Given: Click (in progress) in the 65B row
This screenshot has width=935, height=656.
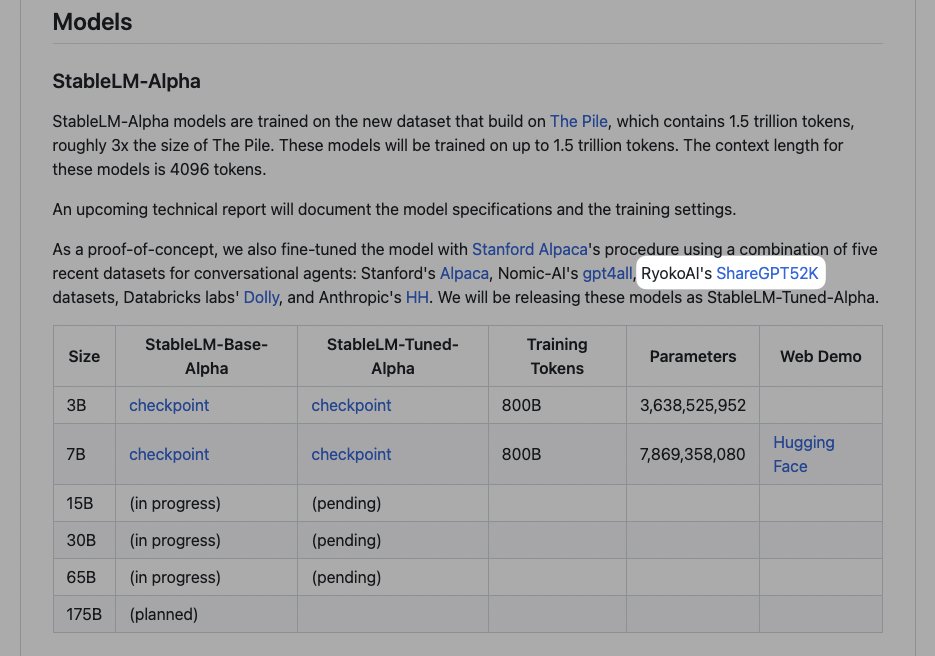Looking at the screenshot, I should point(175,577).
